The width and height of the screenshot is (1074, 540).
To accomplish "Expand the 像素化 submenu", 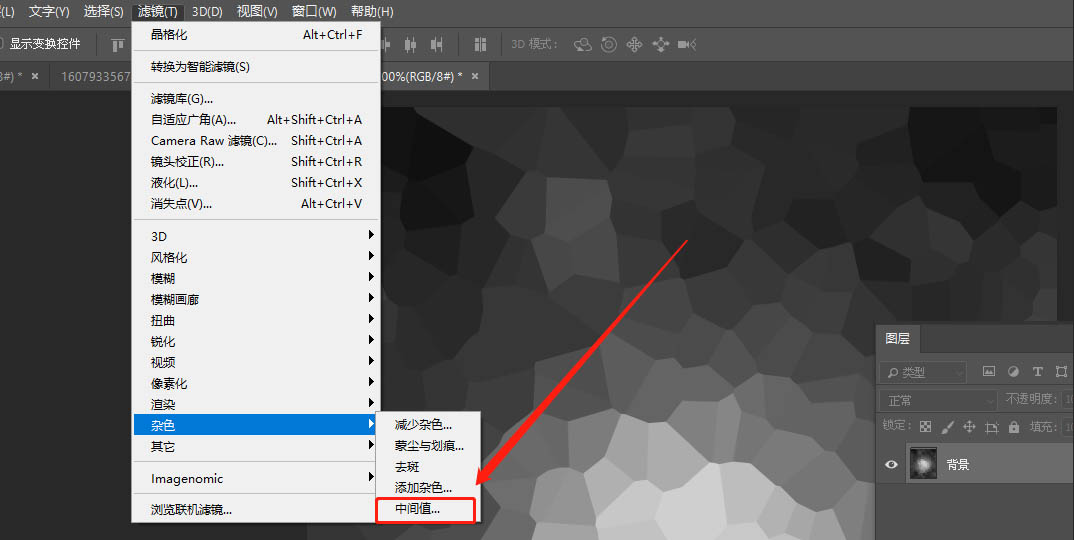I will (255, 384).
